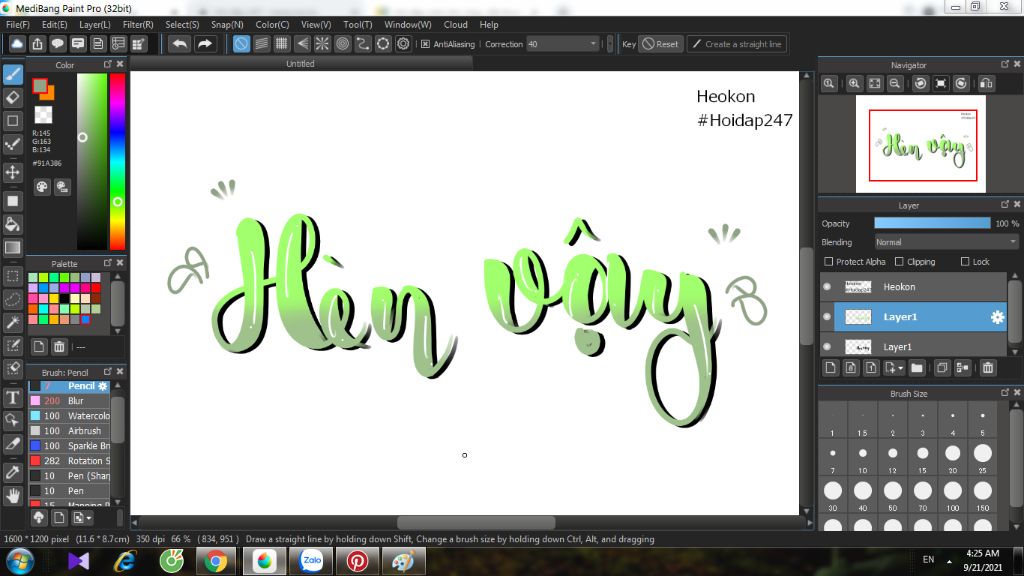Hide the bottom Layer1 layer
This screenshot has width=1024, height=576.
pos(827,347)
